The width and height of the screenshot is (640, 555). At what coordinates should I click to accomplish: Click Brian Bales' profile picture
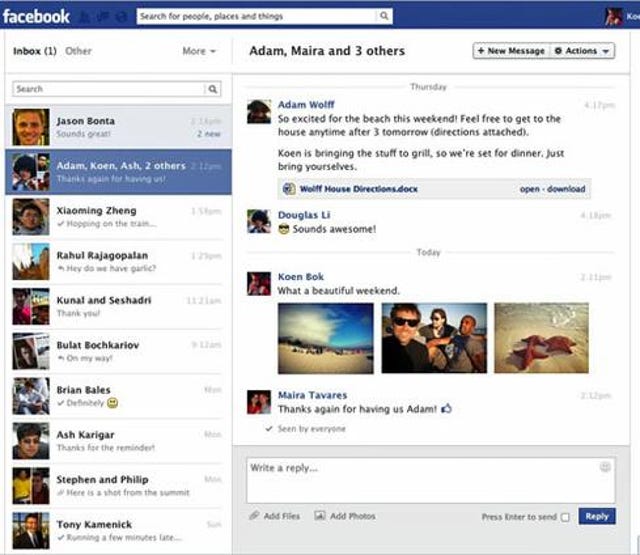(31, 396)
